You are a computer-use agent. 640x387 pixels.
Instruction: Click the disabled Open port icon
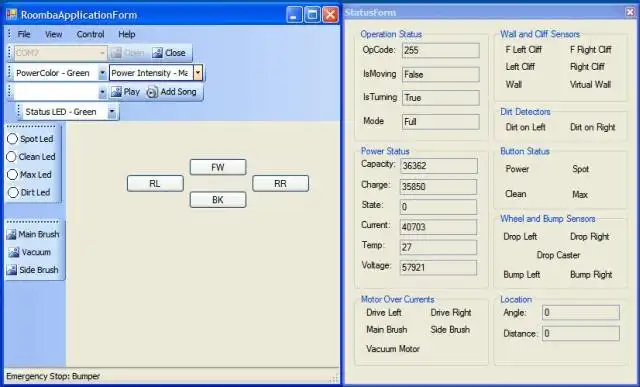pos(116,53)
